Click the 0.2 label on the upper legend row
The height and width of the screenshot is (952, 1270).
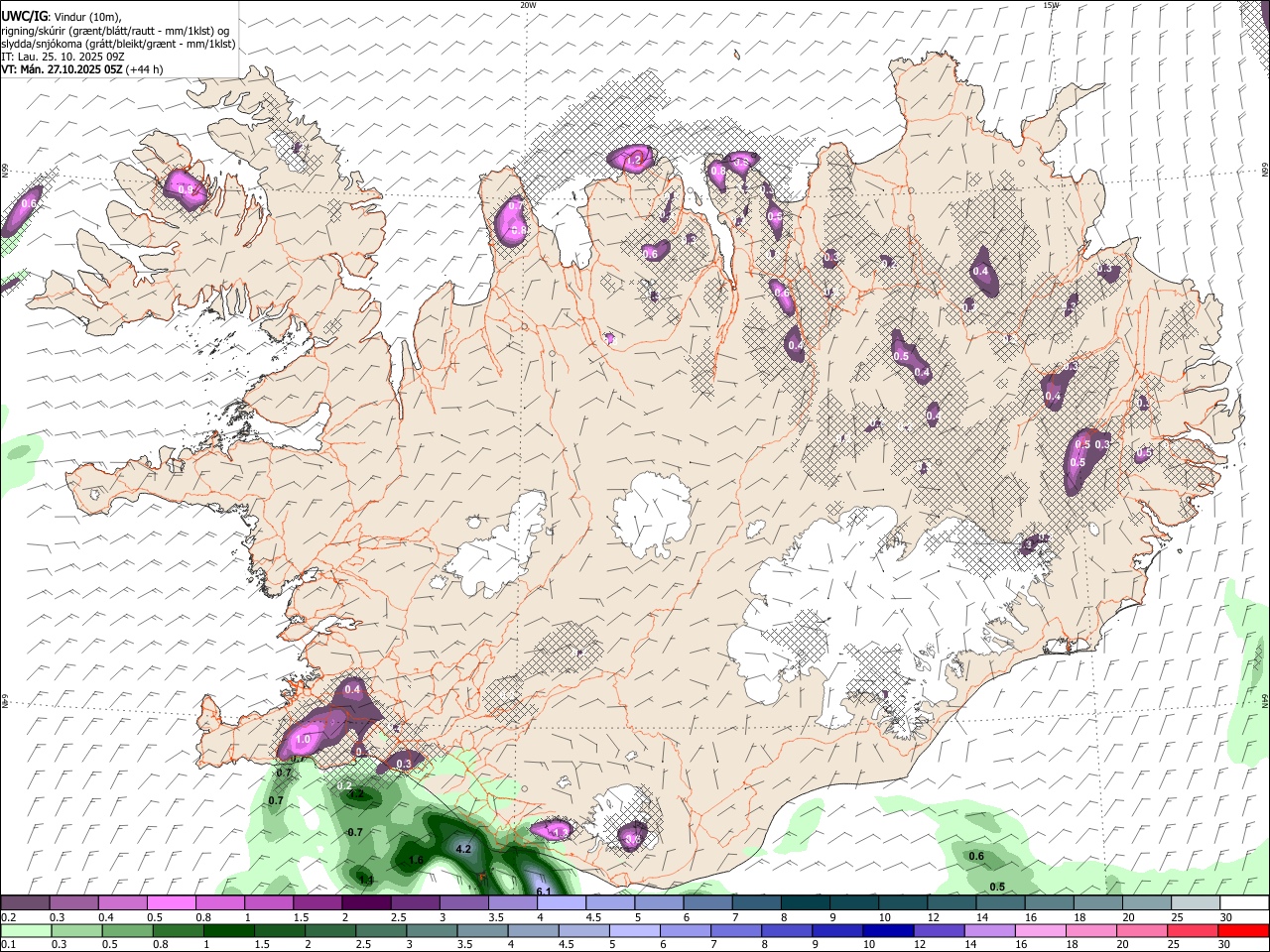[x=7, y=917]
